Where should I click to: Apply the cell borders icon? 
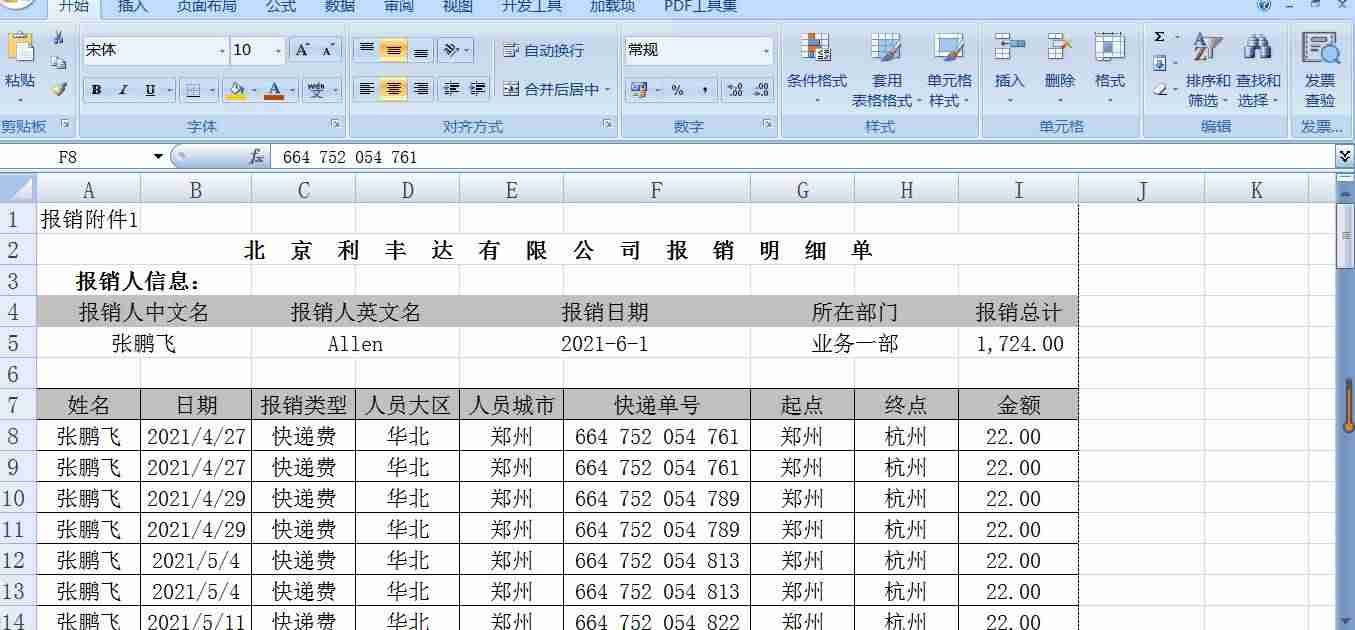(x=195, y=90)
